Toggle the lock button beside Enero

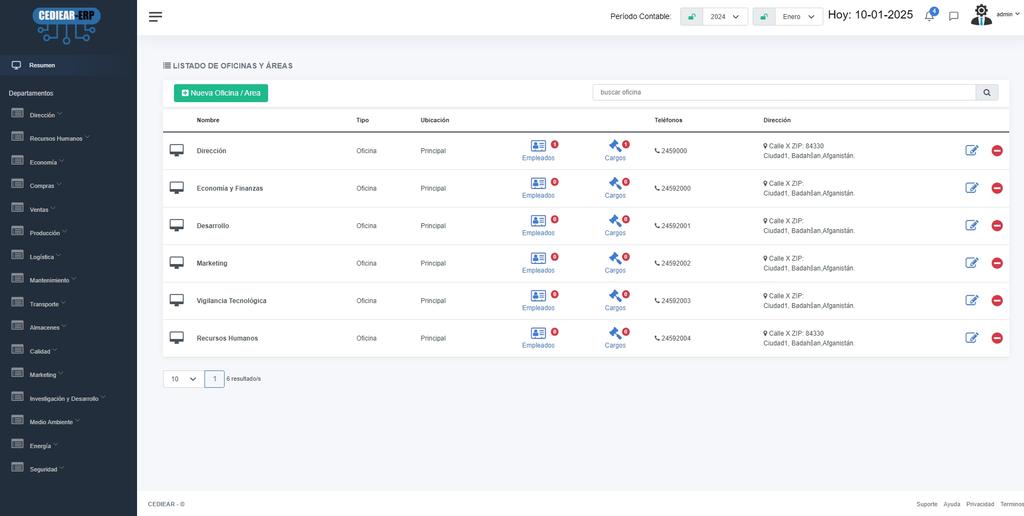coord(764,16)
